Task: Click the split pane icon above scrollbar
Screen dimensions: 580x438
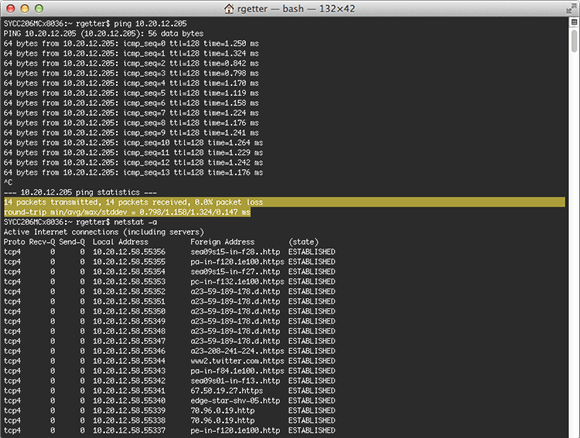Action: coord(574,22)
